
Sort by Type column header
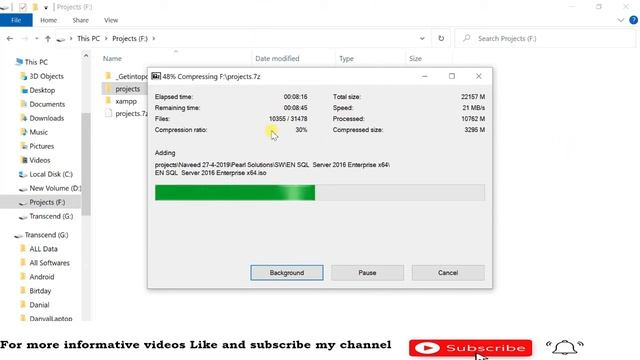click(346, 59)
